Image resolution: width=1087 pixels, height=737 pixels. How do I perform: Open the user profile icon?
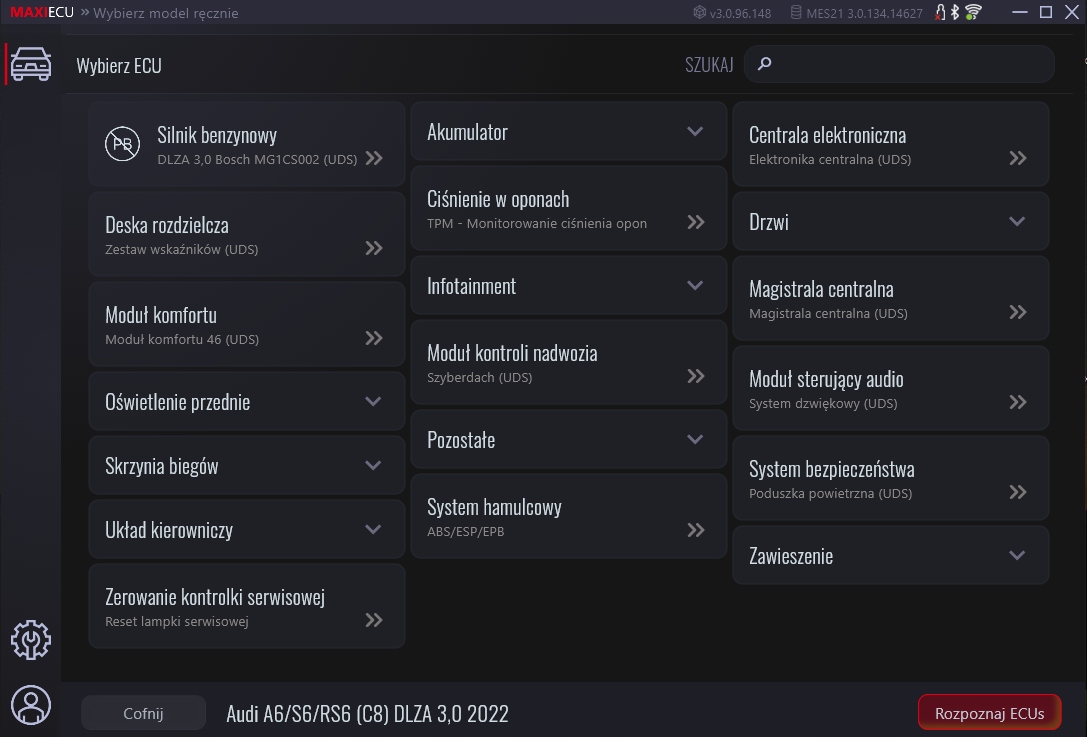tap(31, 705)
